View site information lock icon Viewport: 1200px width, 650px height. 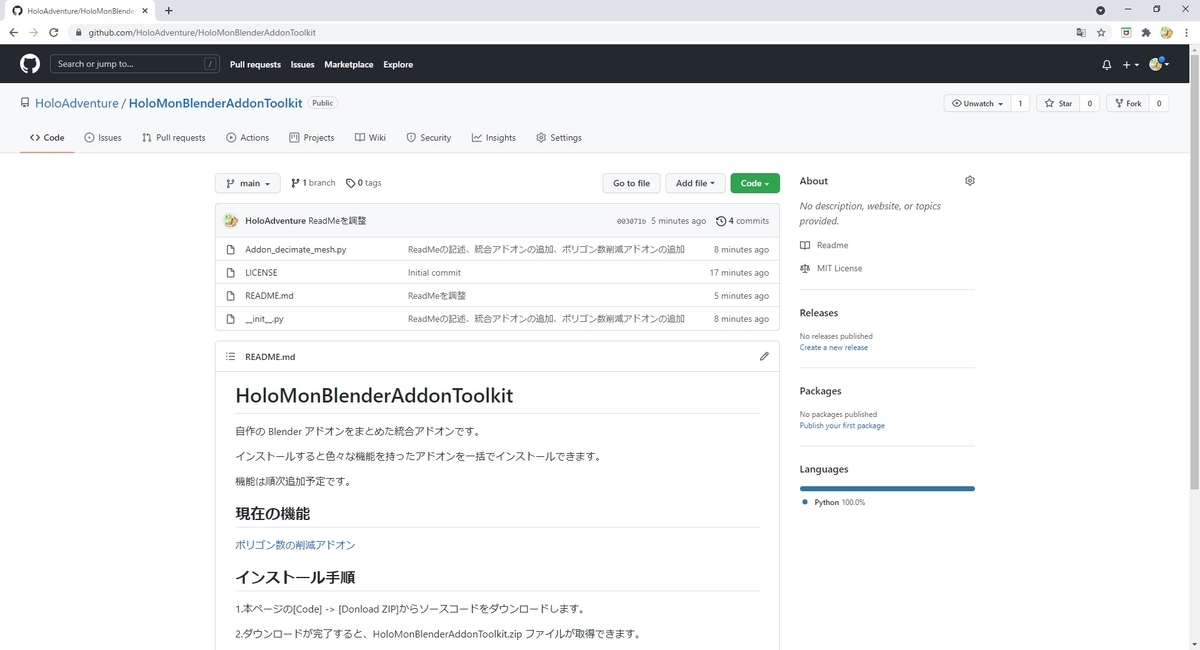click(x=78, y=32)
